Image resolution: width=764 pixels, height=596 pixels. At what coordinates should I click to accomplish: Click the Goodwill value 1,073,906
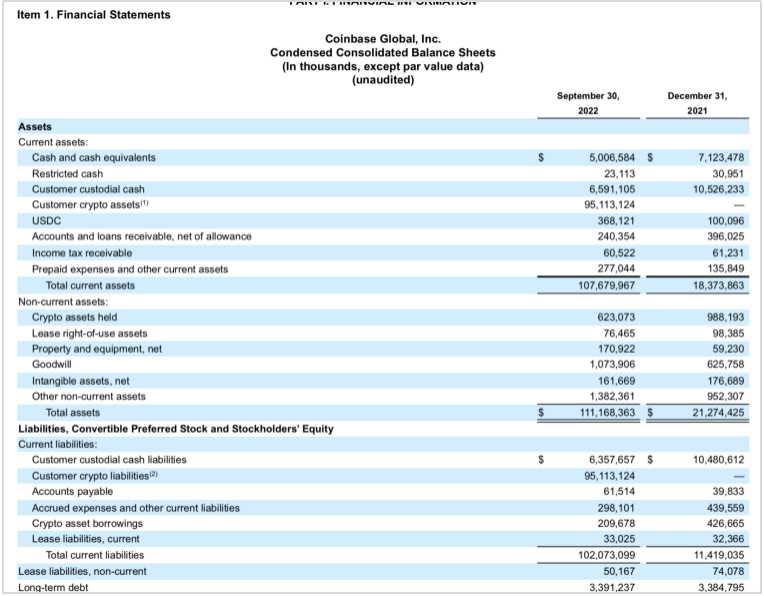point(604,364)
